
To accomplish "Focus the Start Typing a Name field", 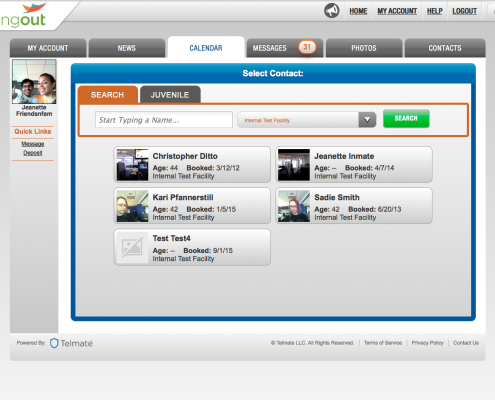I will click(x=164, y=120).
